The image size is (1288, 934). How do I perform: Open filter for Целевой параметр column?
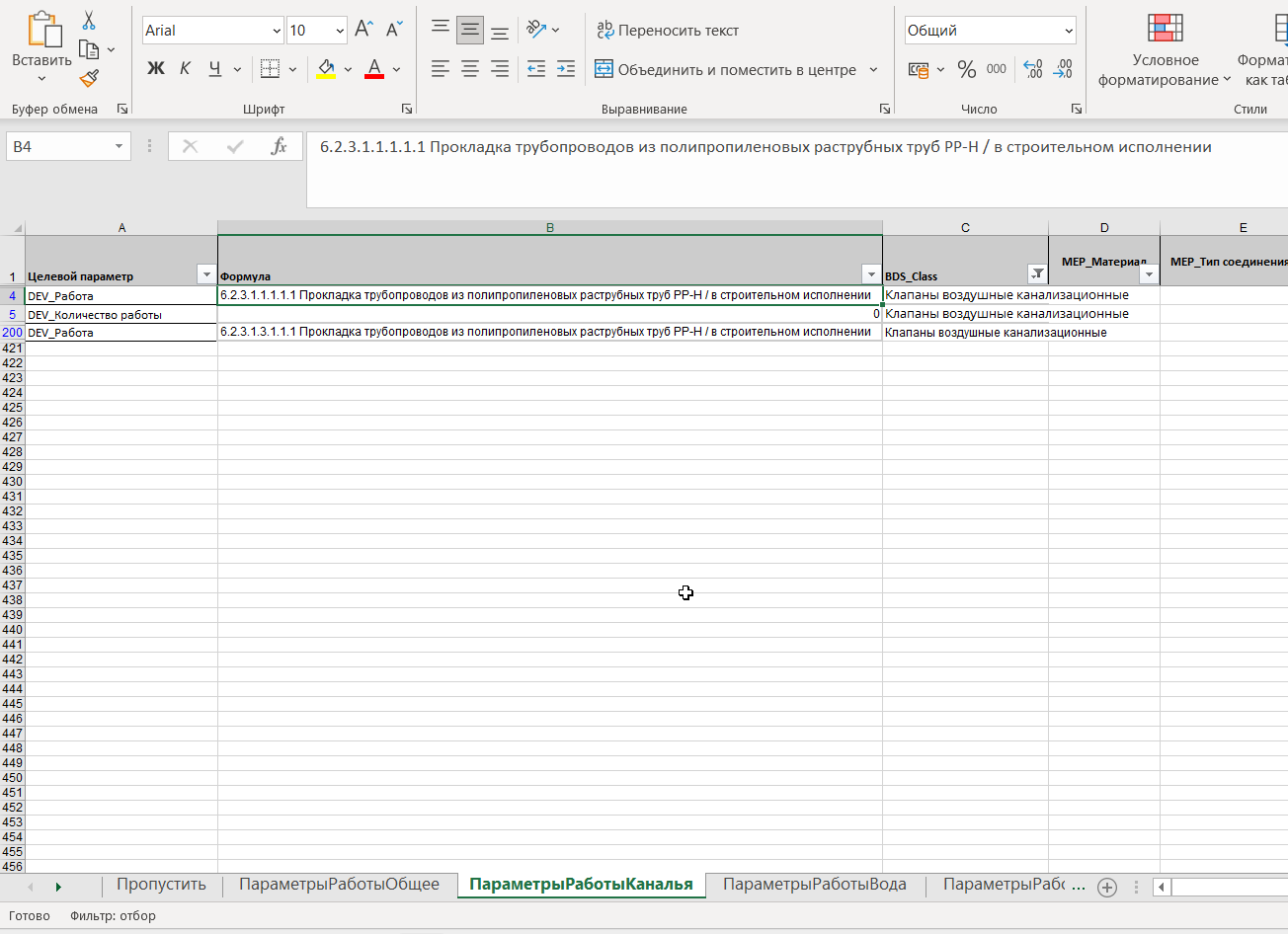click(206, 275)
